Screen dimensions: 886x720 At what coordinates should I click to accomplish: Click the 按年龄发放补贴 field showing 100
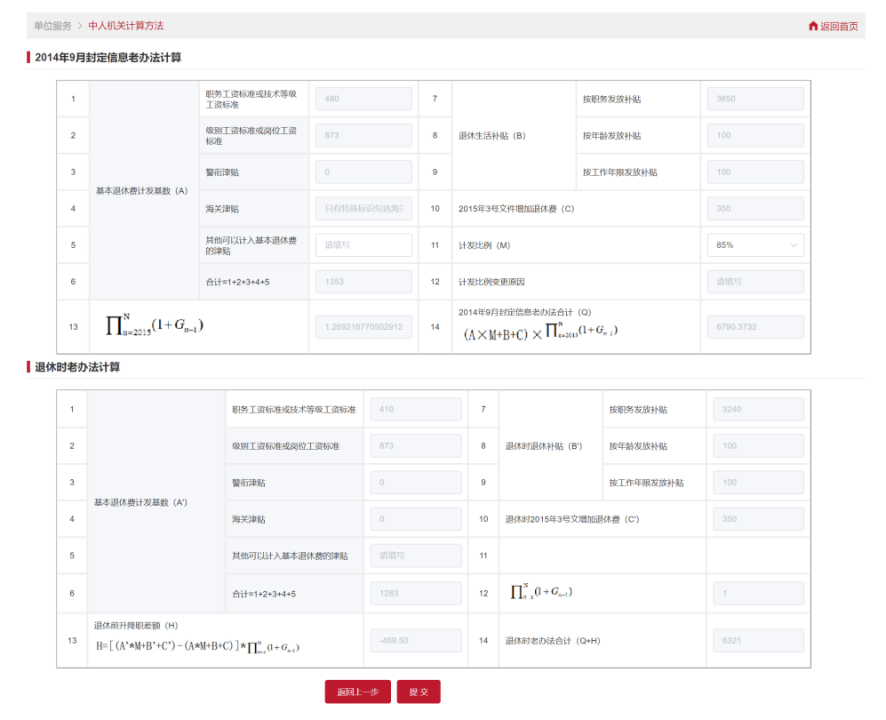pos(755,135)
